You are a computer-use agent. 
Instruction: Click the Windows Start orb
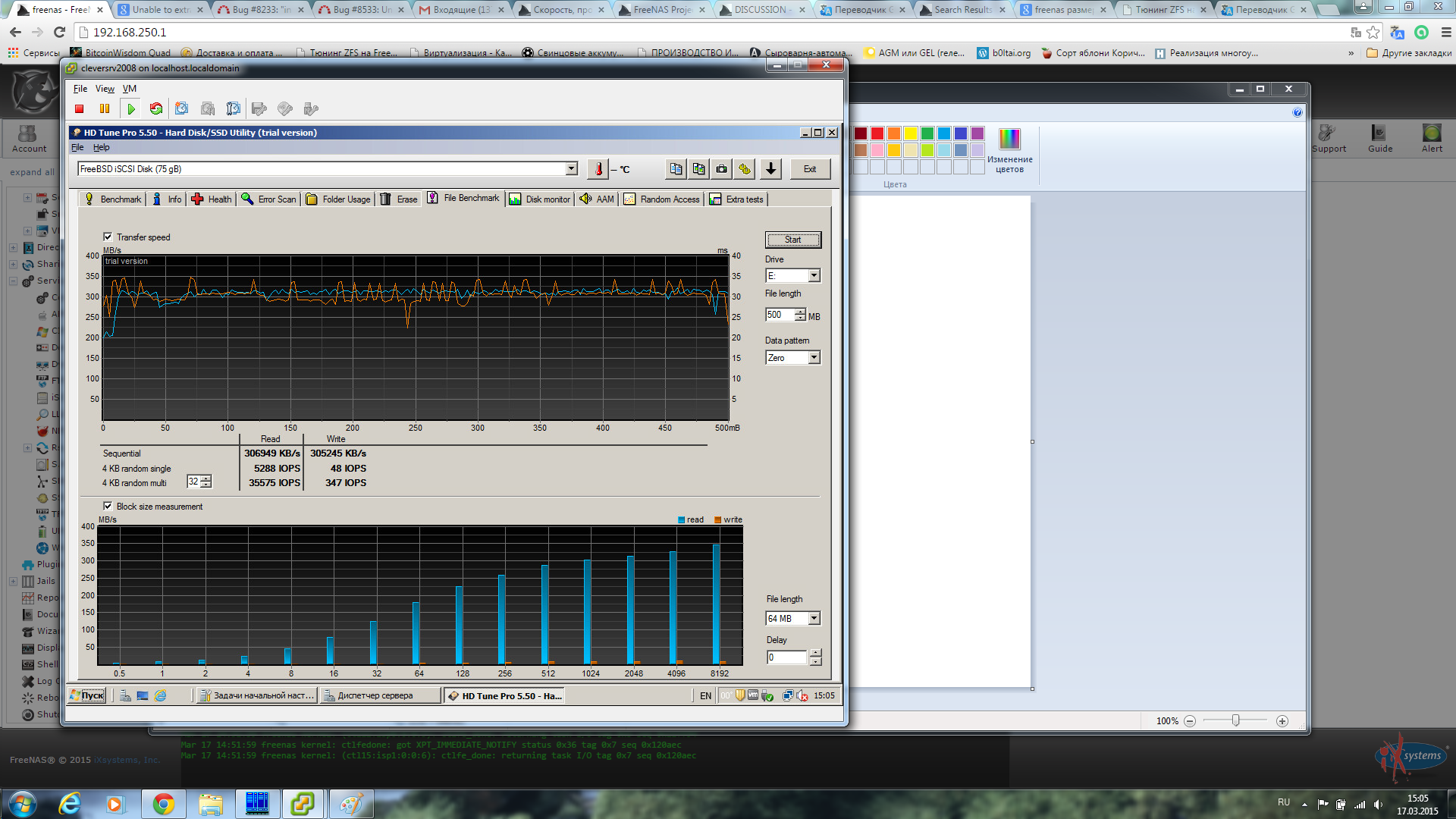(x=22, y=804)
